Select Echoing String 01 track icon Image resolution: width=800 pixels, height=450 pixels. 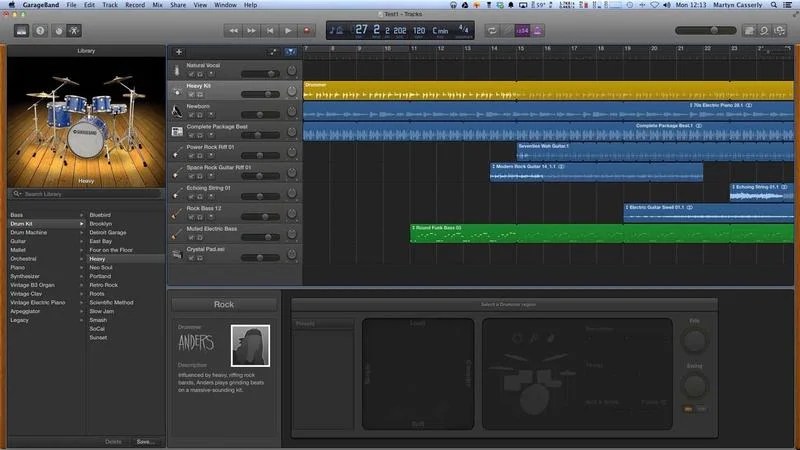(177, 193)
